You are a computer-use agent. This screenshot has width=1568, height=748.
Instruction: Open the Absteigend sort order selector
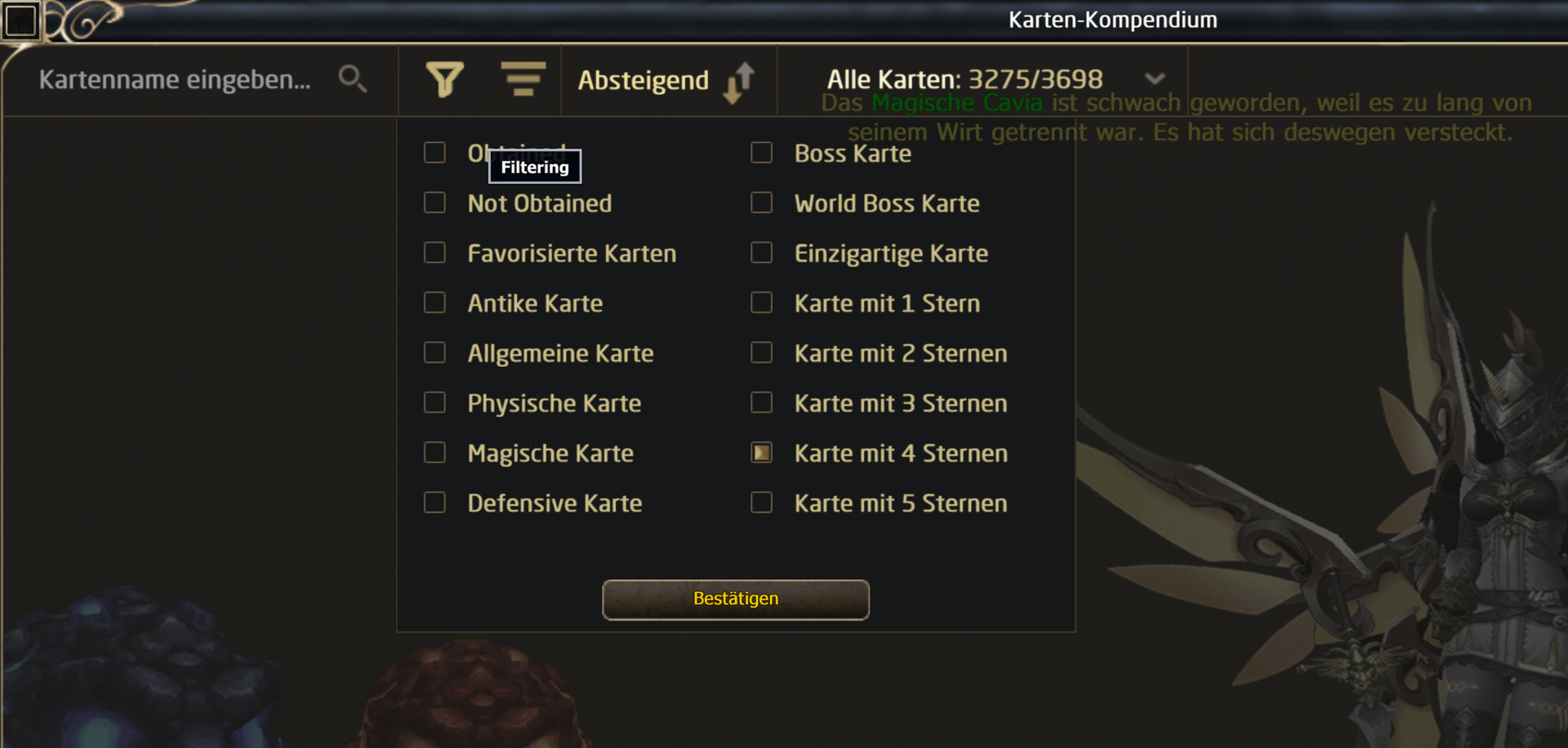pyautogui.click(x=644, y=80)
